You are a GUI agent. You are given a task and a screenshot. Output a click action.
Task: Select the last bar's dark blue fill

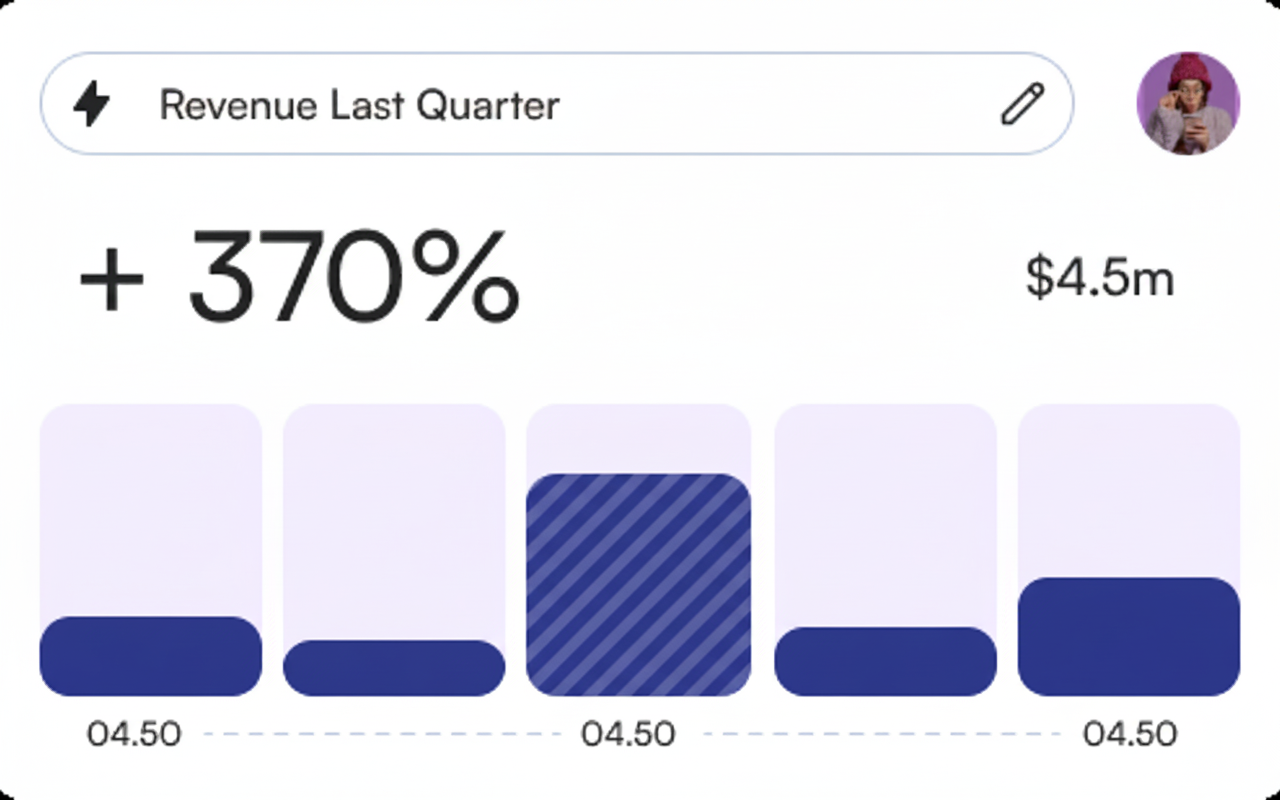click(x=1129, y=636)
